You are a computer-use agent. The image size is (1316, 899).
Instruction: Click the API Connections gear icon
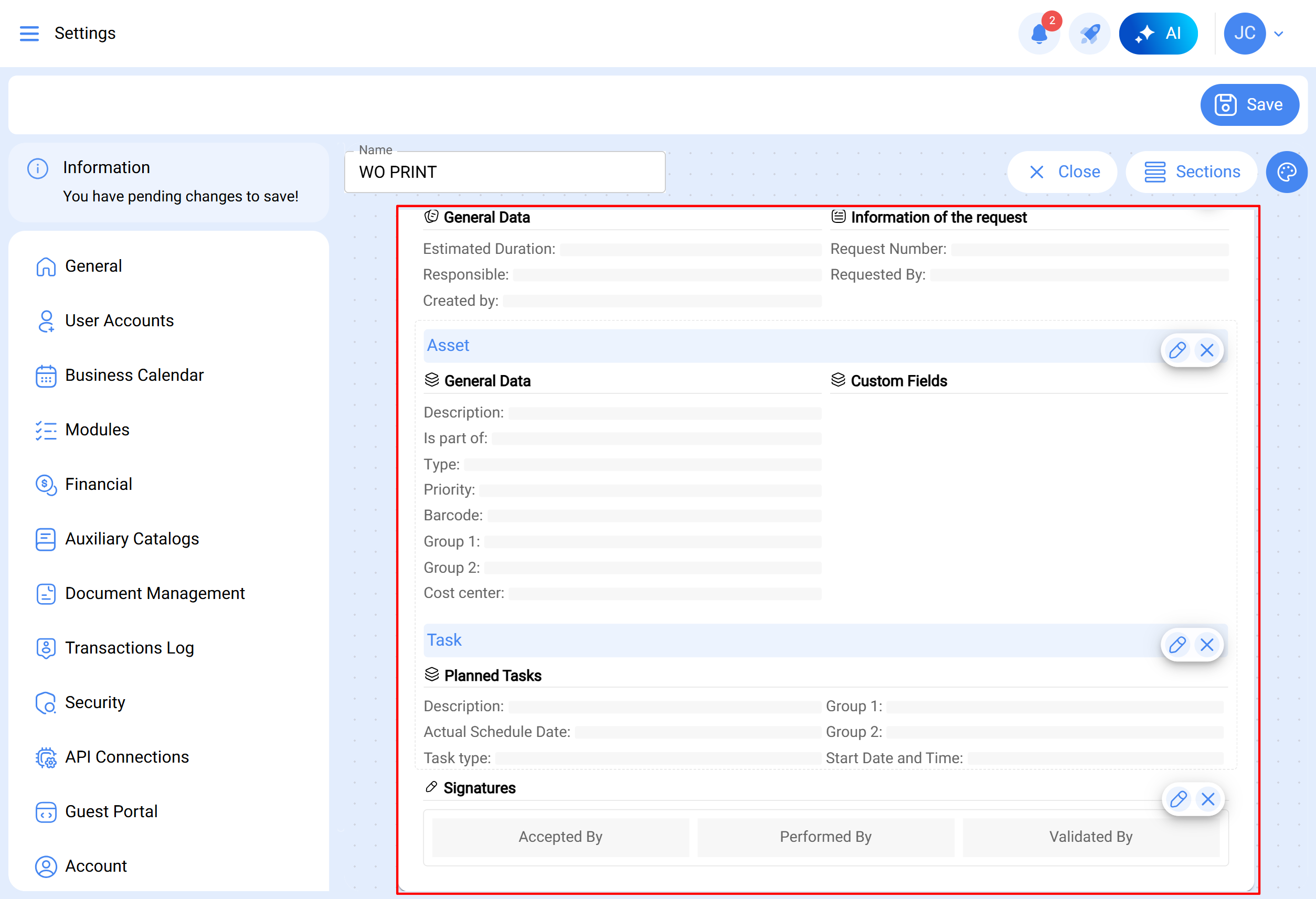[45, 757]
